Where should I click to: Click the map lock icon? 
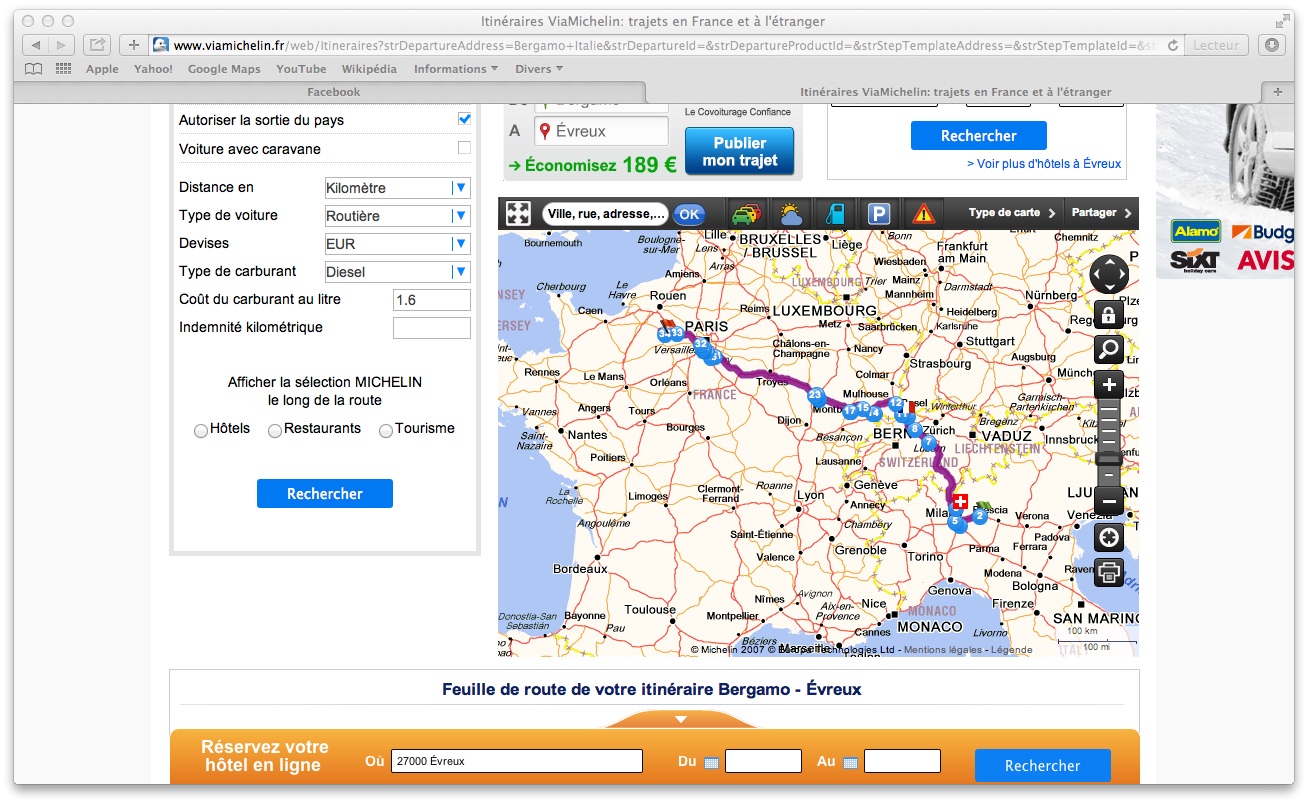coord(1108,316)
